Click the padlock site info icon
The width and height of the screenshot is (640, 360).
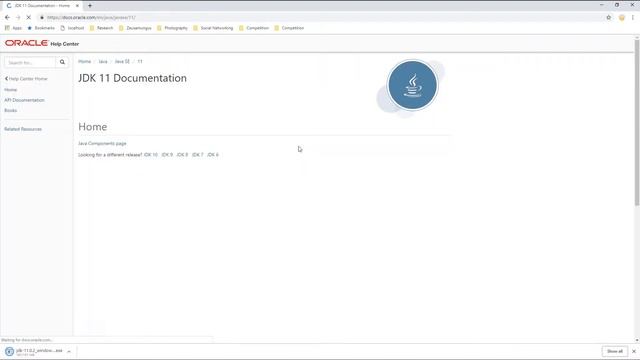(42, 18)
